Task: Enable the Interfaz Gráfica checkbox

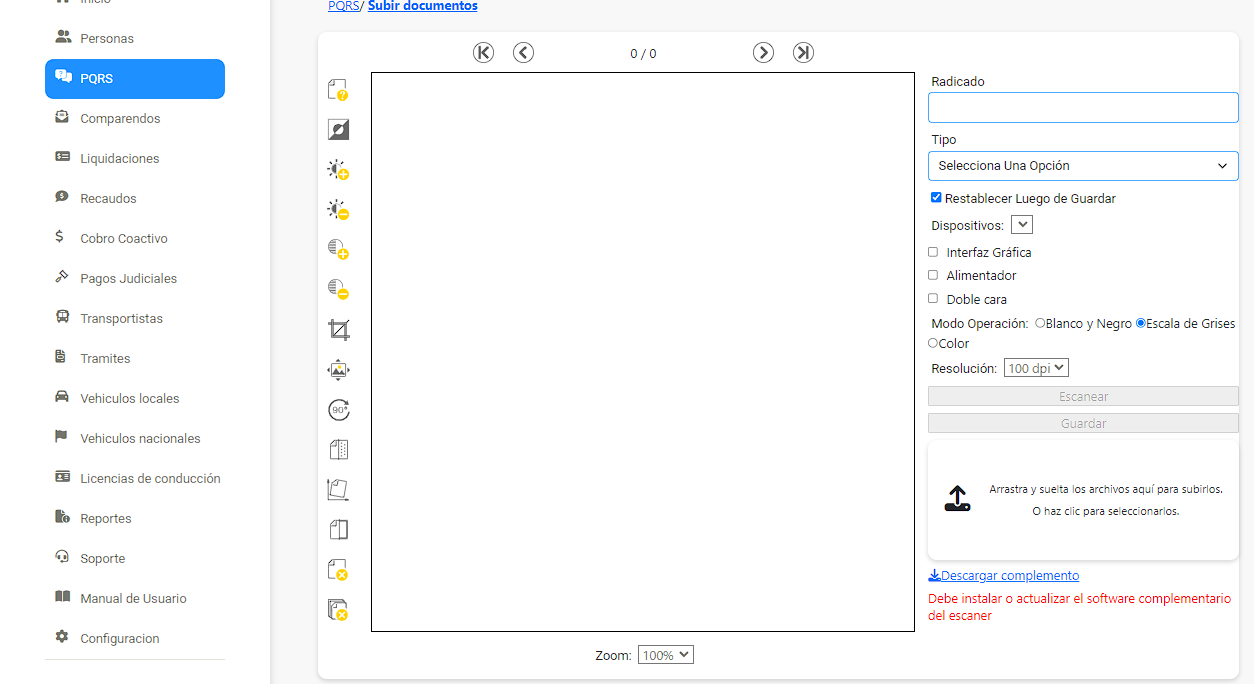Action: point(933,252)
